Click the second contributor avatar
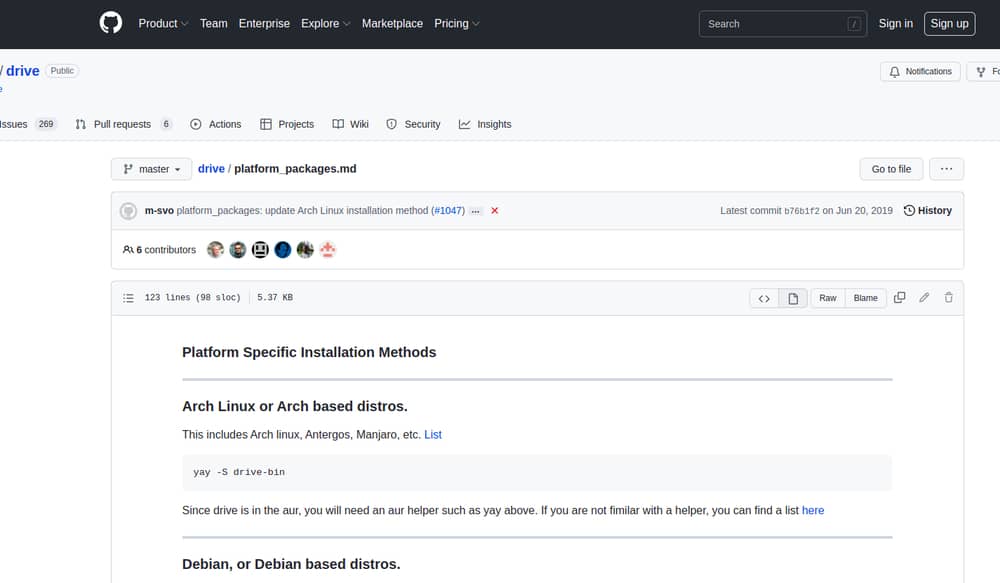 click(238, 250)
